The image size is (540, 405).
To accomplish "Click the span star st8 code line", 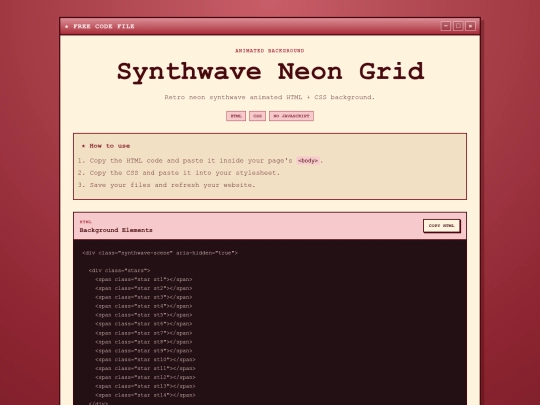I will (x=144, y=342).
